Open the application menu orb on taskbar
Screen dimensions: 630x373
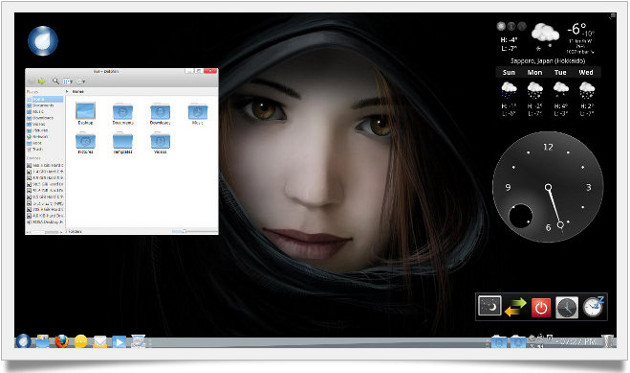tap(23, 341)
